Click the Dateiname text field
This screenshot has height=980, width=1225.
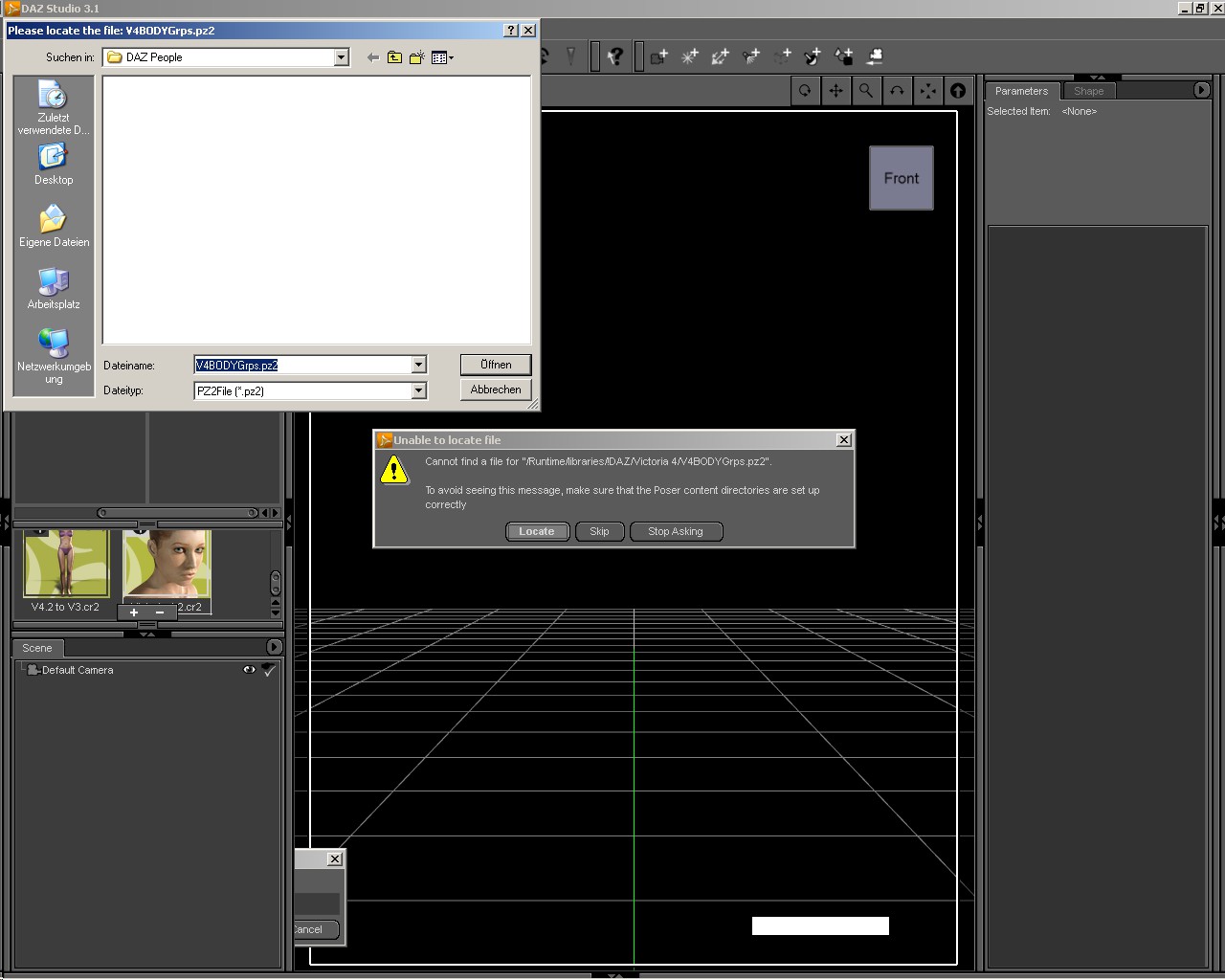click(x=302, y=365)
